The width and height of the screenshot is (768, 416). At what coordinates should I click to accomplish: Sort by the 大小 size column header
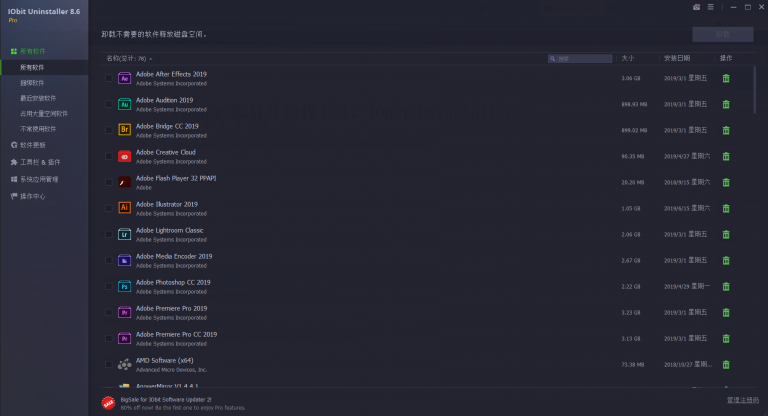pyautogui.click(x=627, y=58)
